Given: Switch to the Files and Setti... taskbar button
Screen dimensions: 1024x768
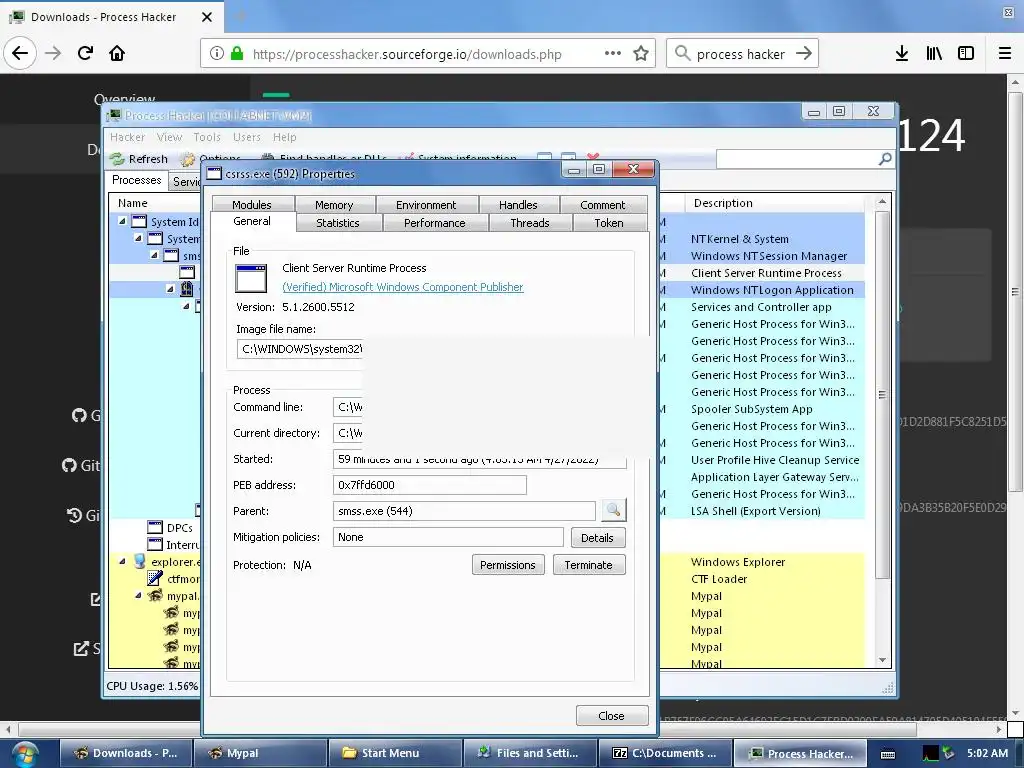Looking at the screenshot, I should tap(530, 753).
